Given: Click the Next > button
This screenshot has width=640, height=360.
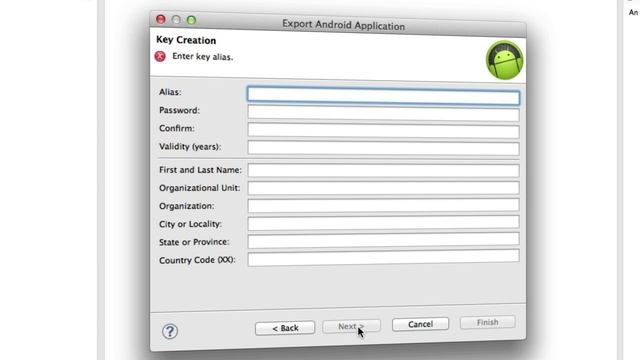Looking at the screenshot, I should [351, 326].
